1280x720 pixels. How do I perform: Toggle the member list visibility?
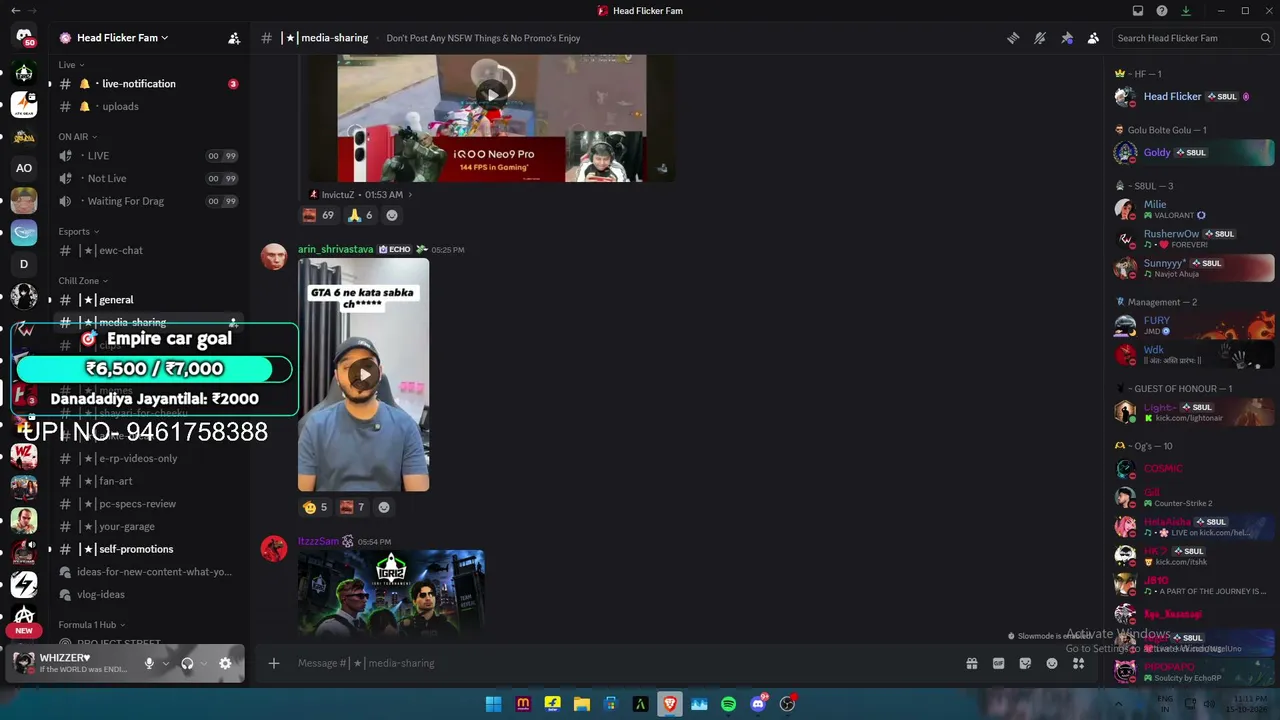click(x=1093, y=38)
